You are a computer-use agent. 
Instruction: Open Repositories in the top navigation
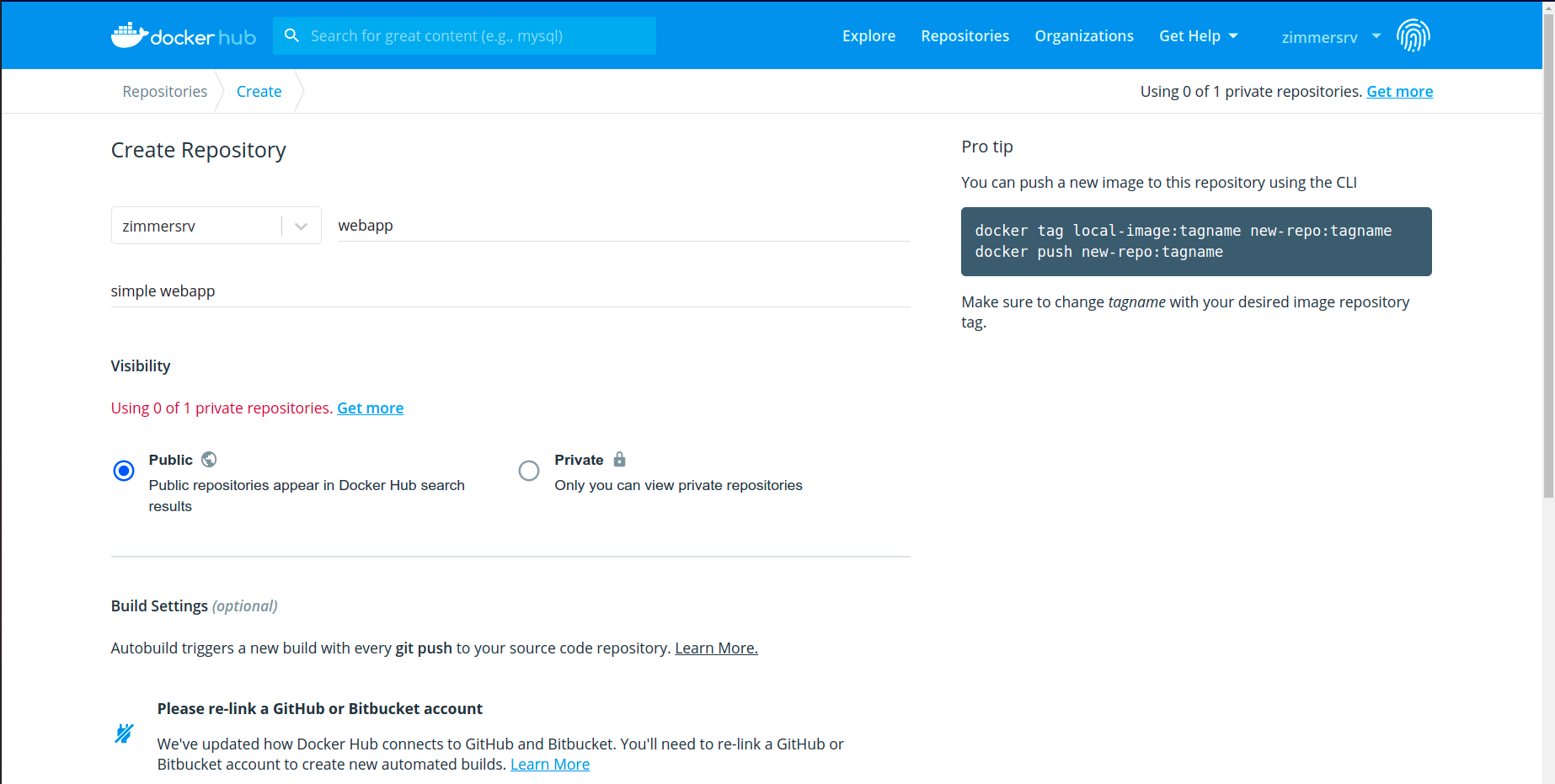(965, 35)
